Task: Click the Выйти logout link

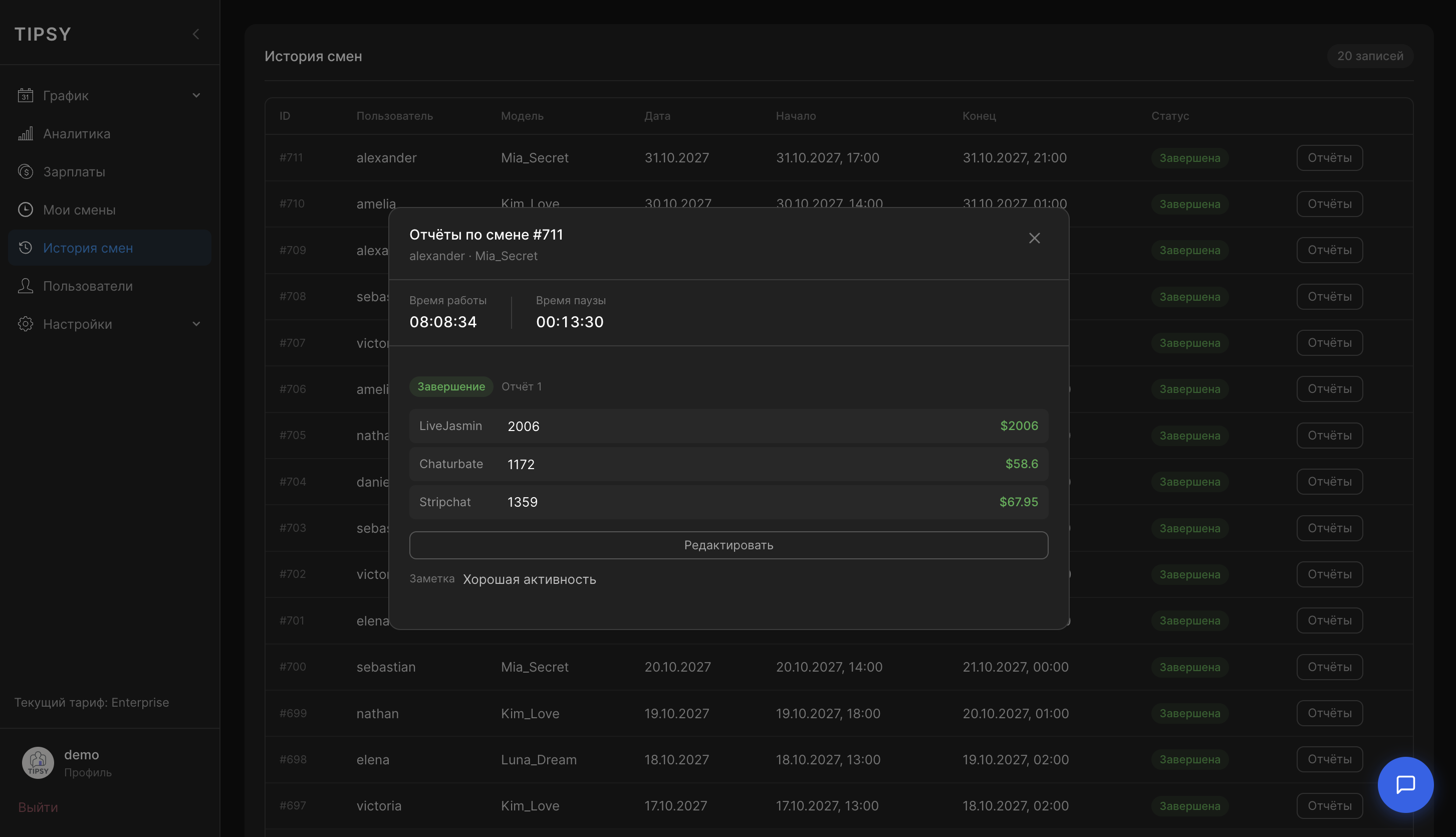Action: pyautogui.click(x=38, y=807)
